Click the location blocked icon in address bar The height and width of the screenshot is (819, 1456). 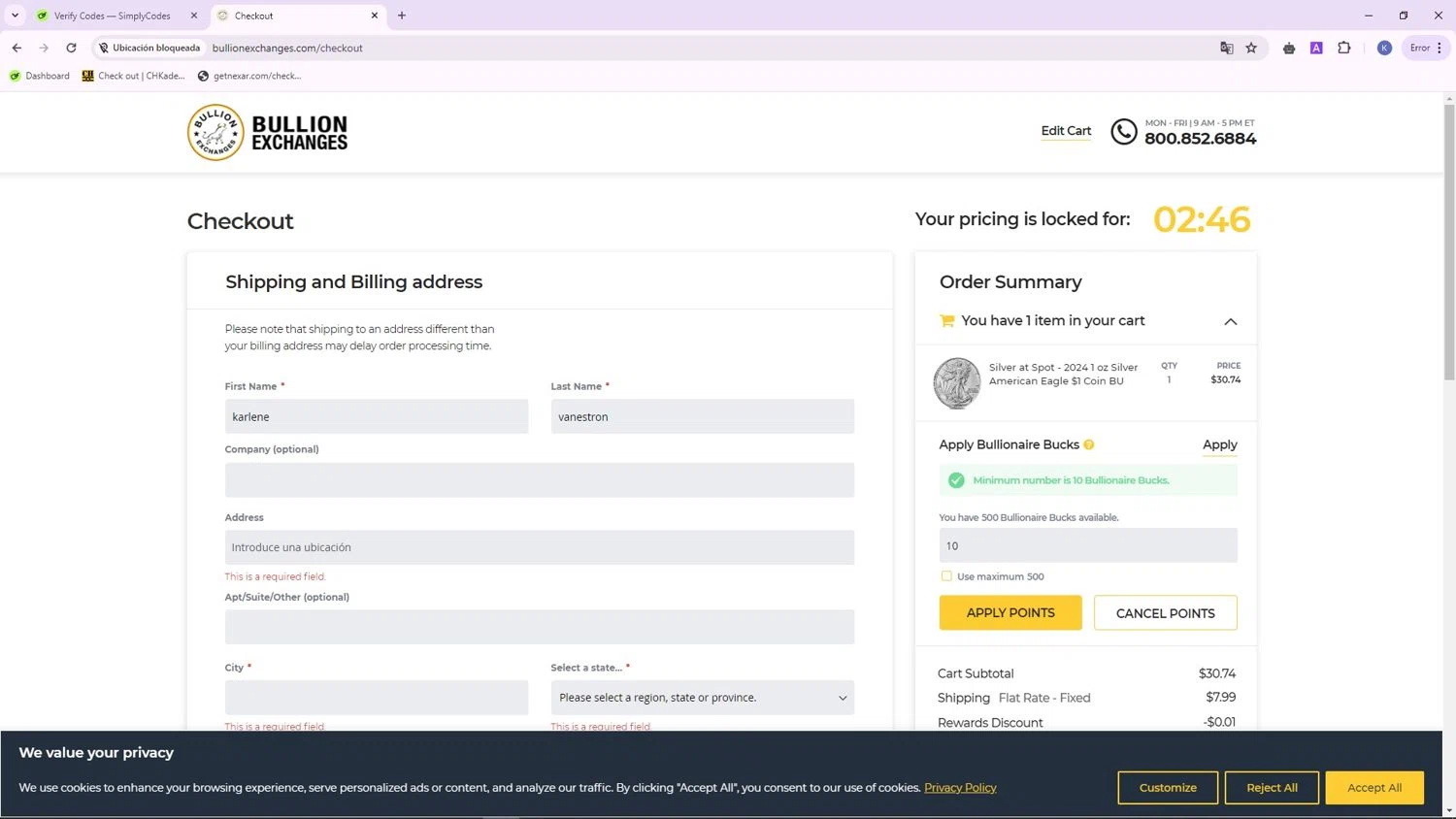104,48
